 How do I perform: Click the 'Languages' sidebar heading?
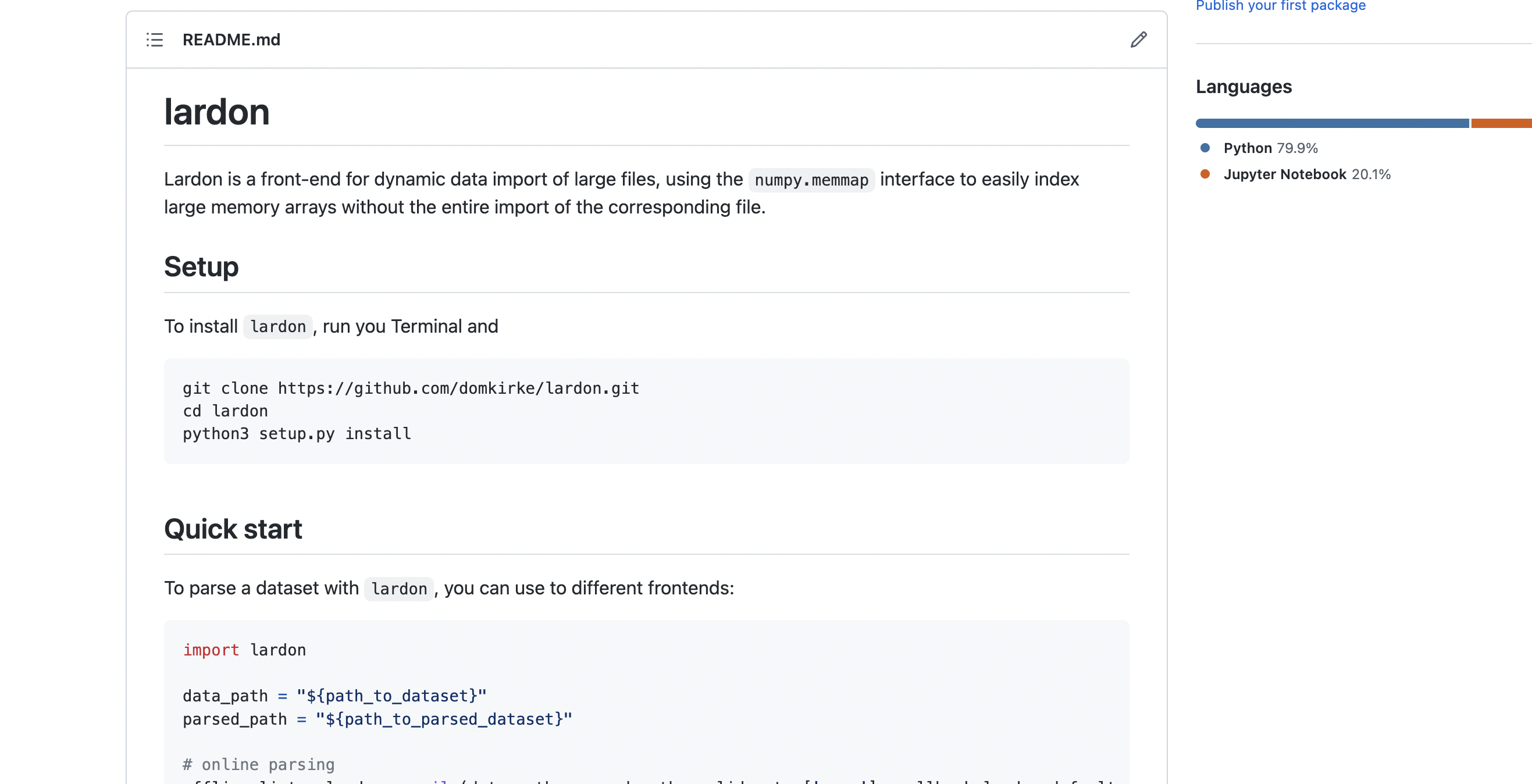(1244, 87)
